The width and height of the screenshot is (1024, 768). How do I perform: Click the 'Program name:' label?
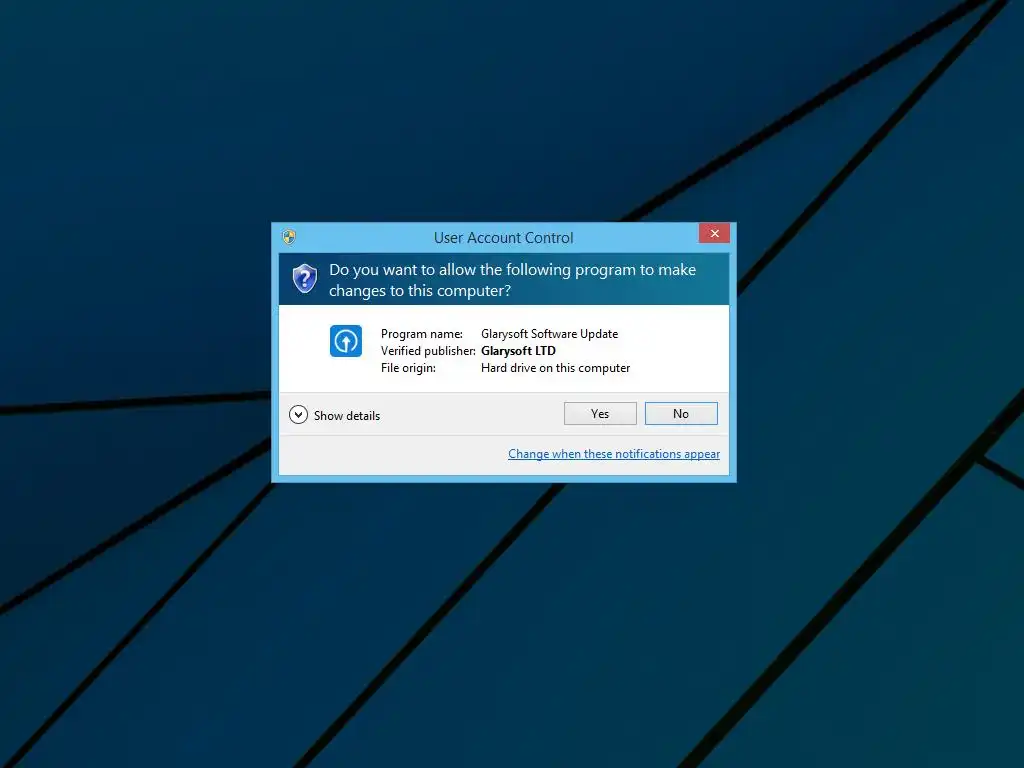tap(422, 334)
